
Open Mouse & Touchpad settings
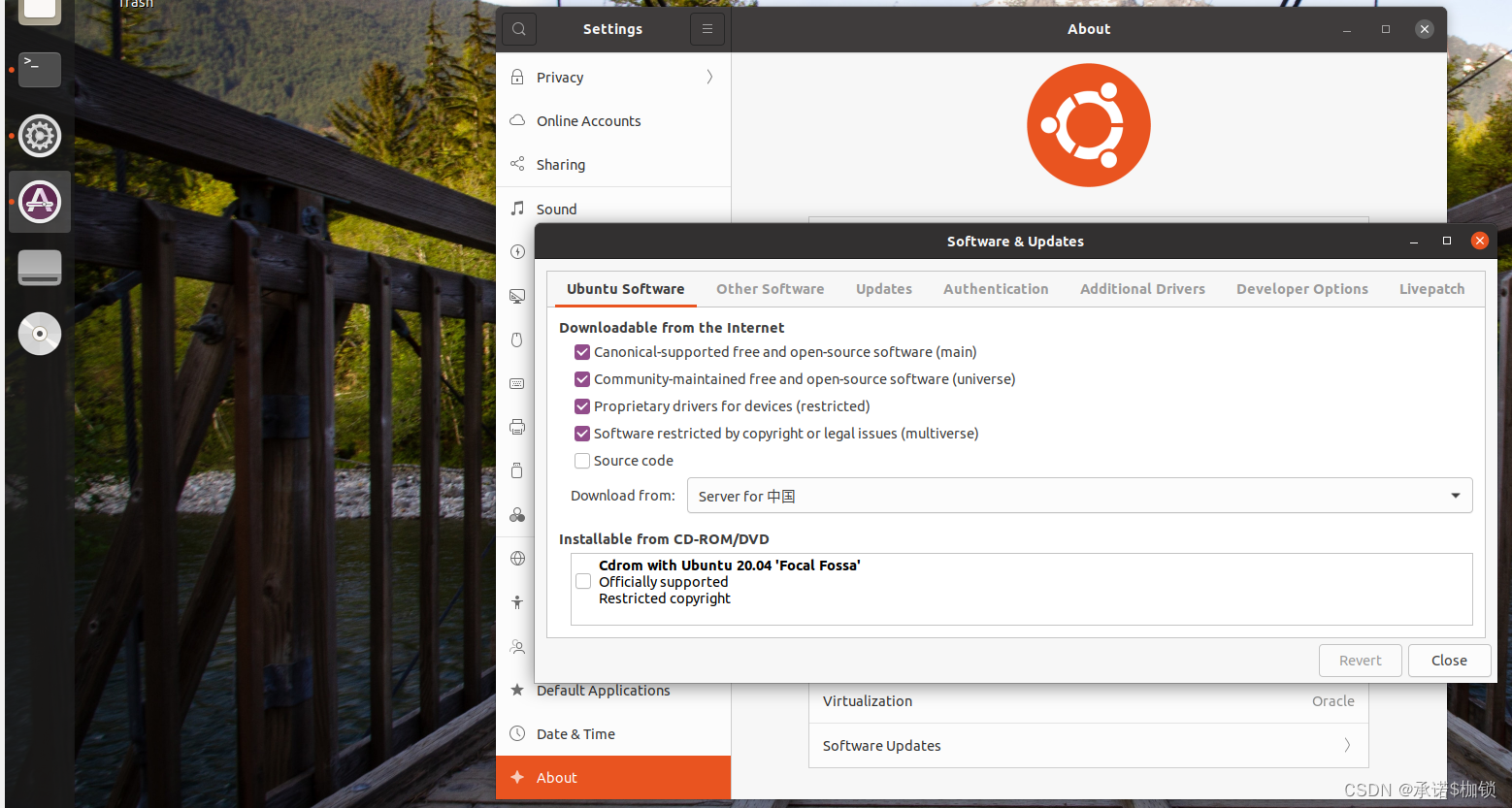[x=516, y=339]
